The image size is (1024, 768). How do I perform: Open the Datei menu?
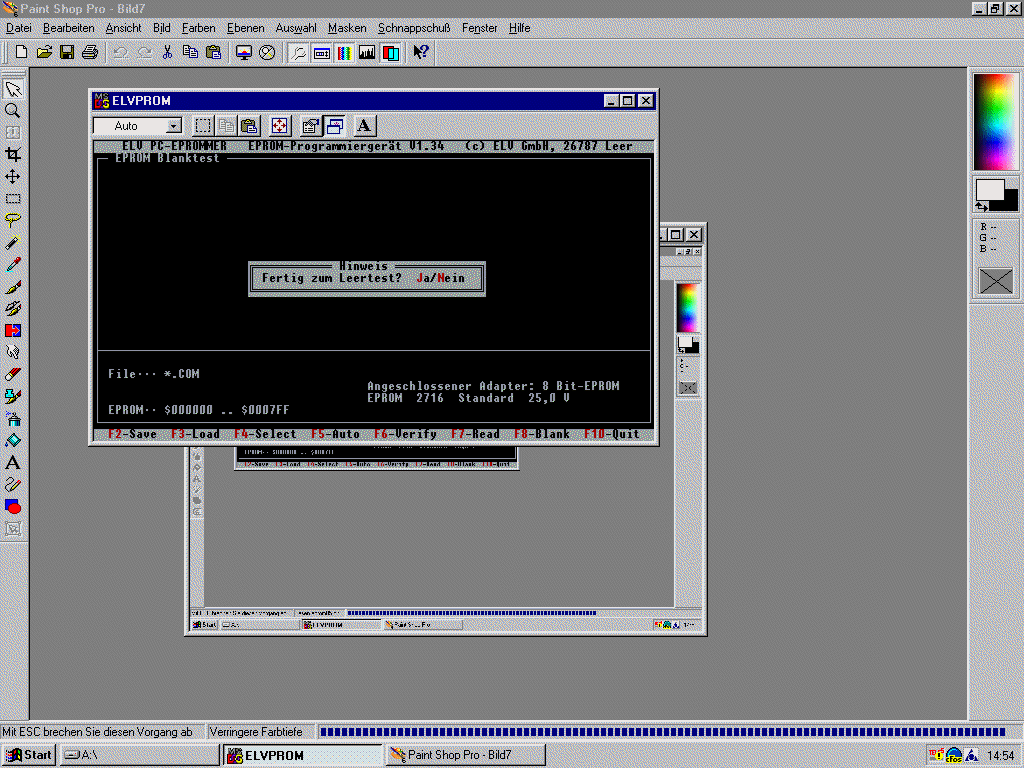tap(19, 28)
